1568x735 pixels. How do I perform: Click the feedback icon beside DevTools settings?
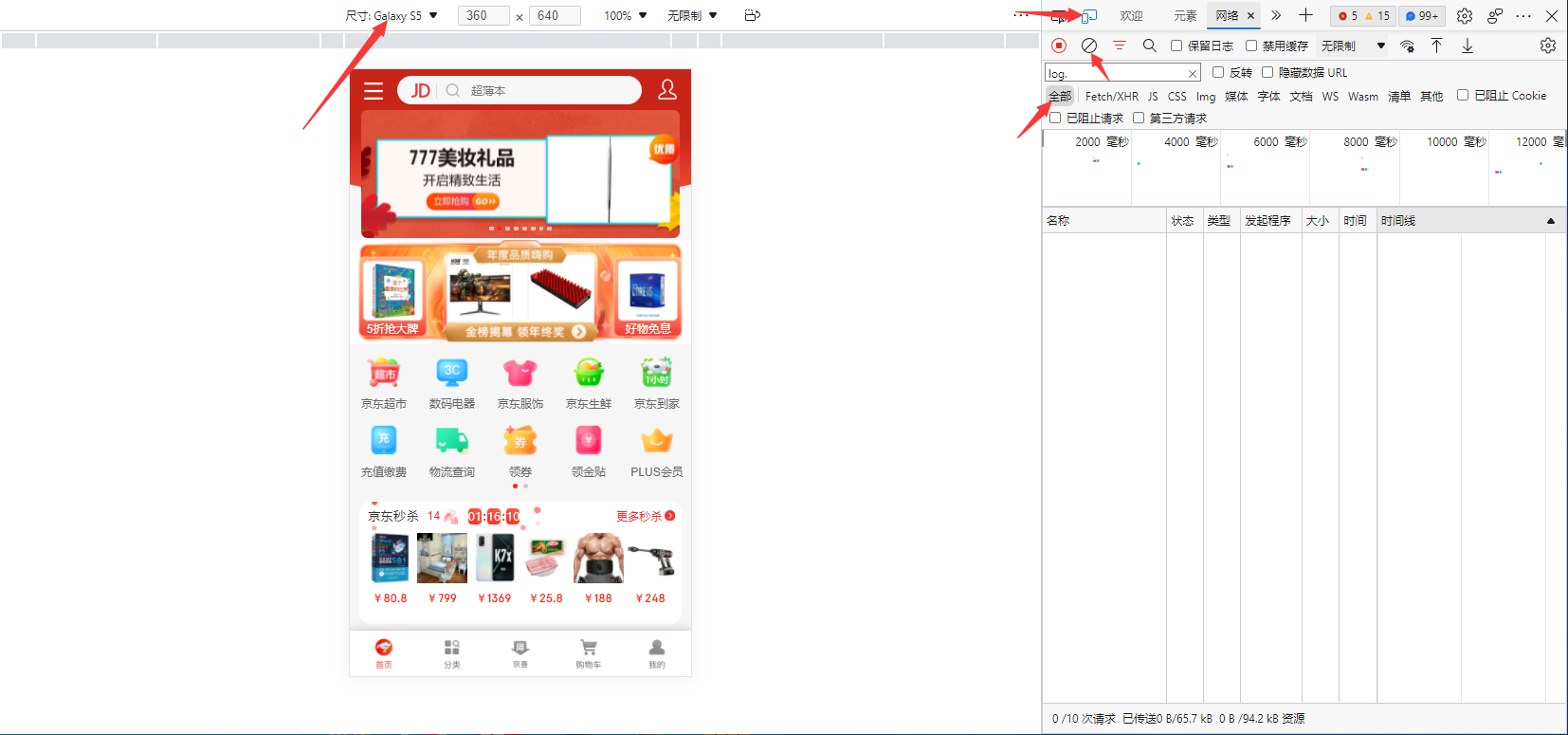pos(1495,15)
